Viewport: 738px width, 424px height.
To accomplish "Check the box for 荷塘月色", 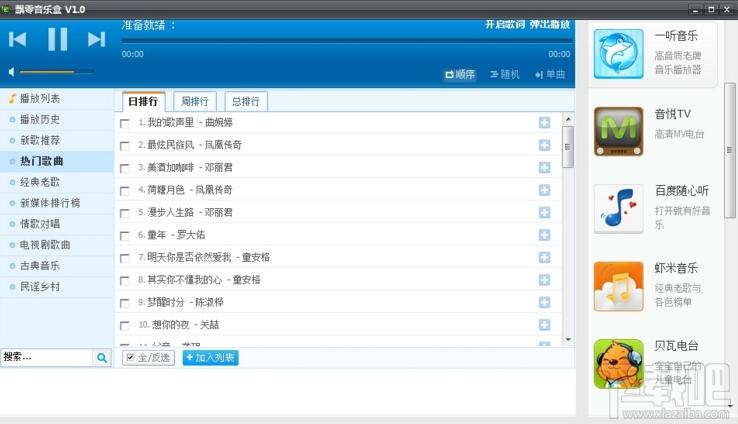I will (x=125, y=191).
